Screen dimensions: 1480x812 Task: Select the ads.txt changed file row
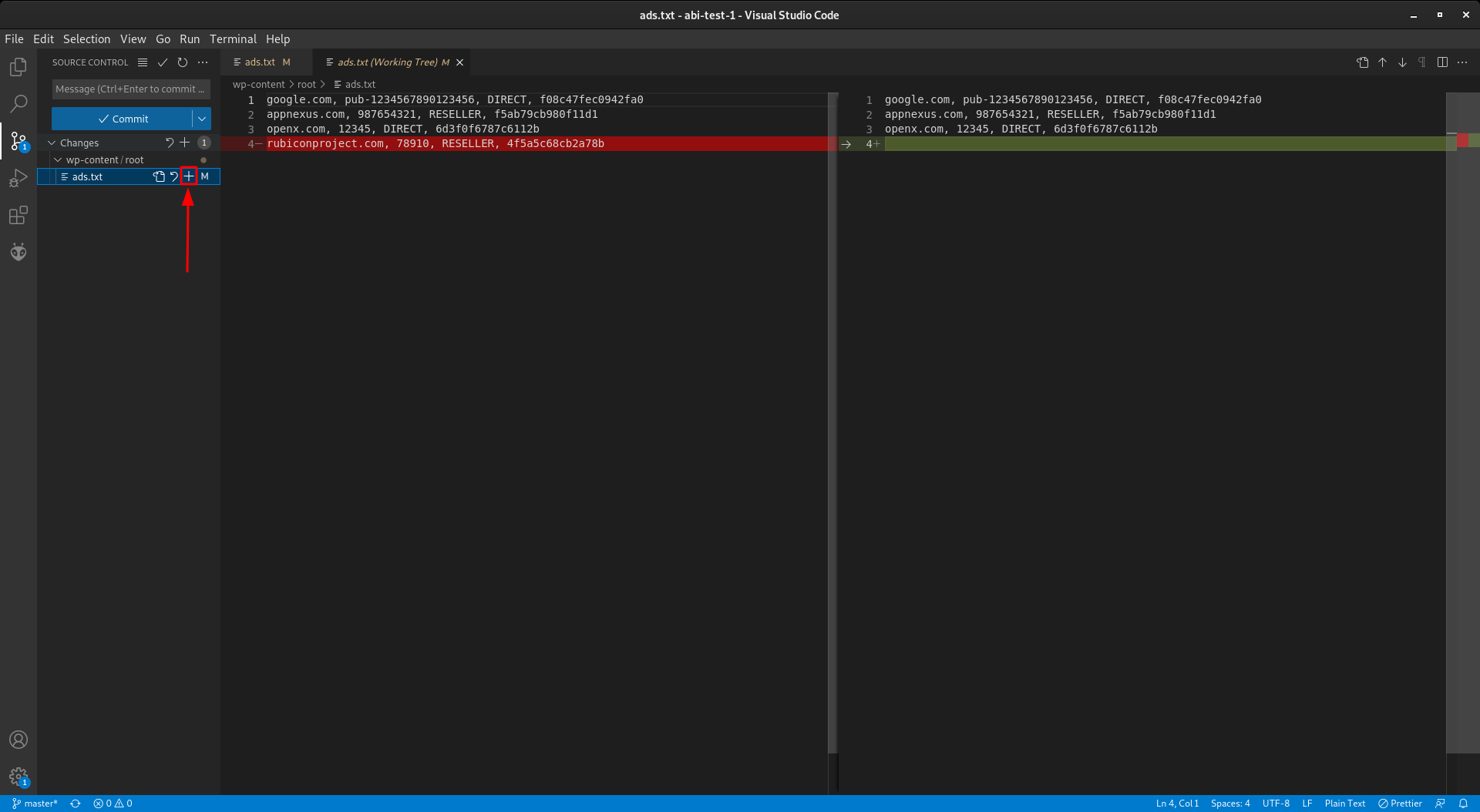click(129, 176)
